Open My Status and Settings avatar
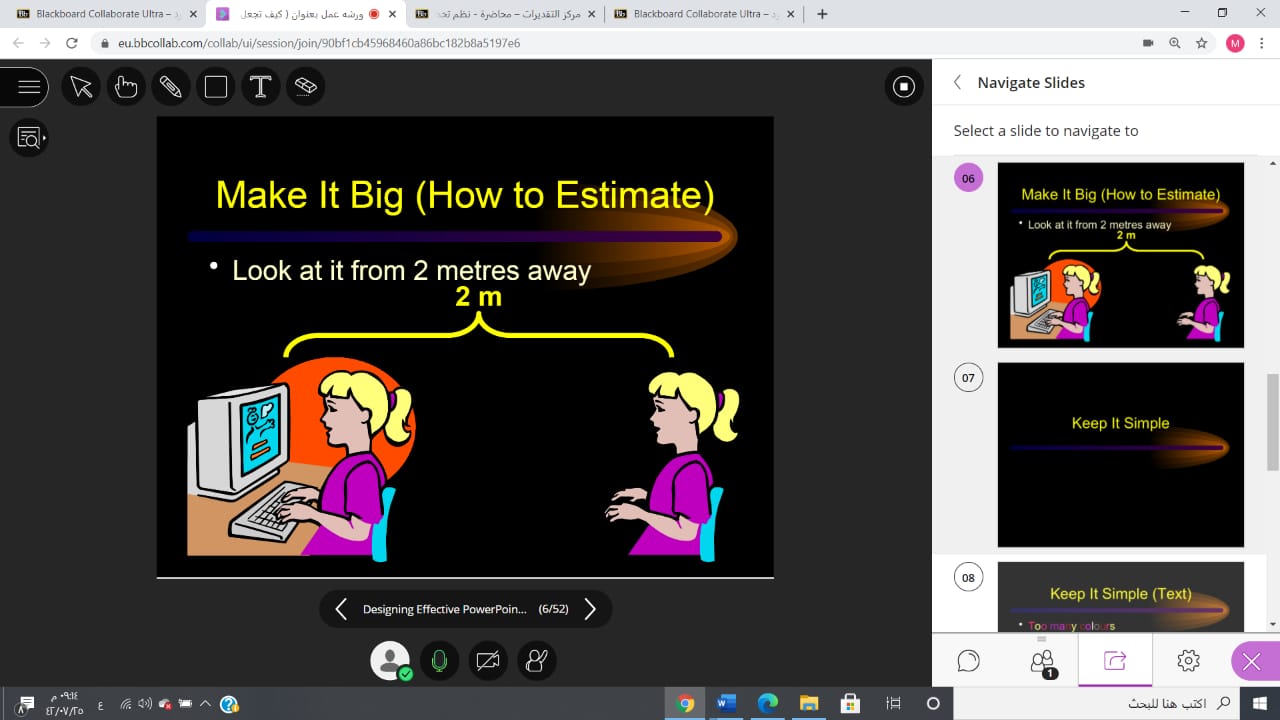The image size is (1280, 720). click(x=389, y=661)
